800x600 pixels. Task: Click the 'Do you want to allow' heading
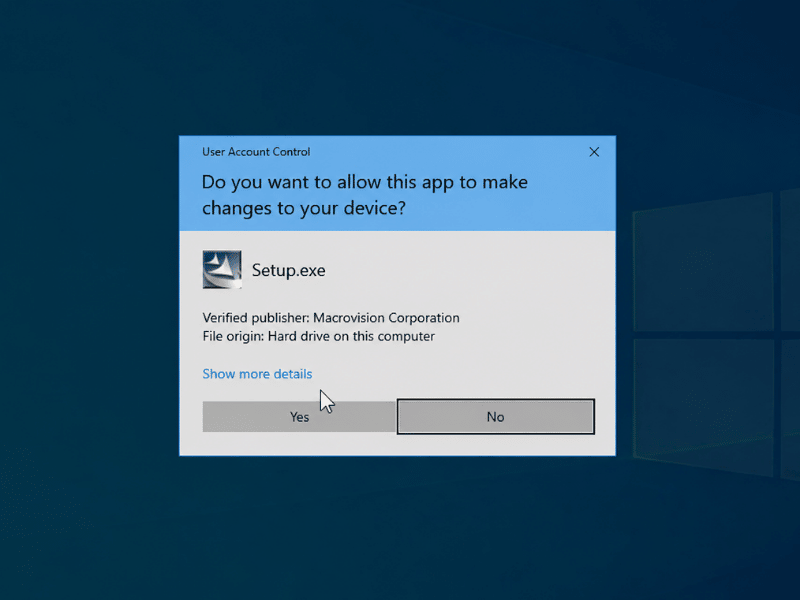(365, 195)
